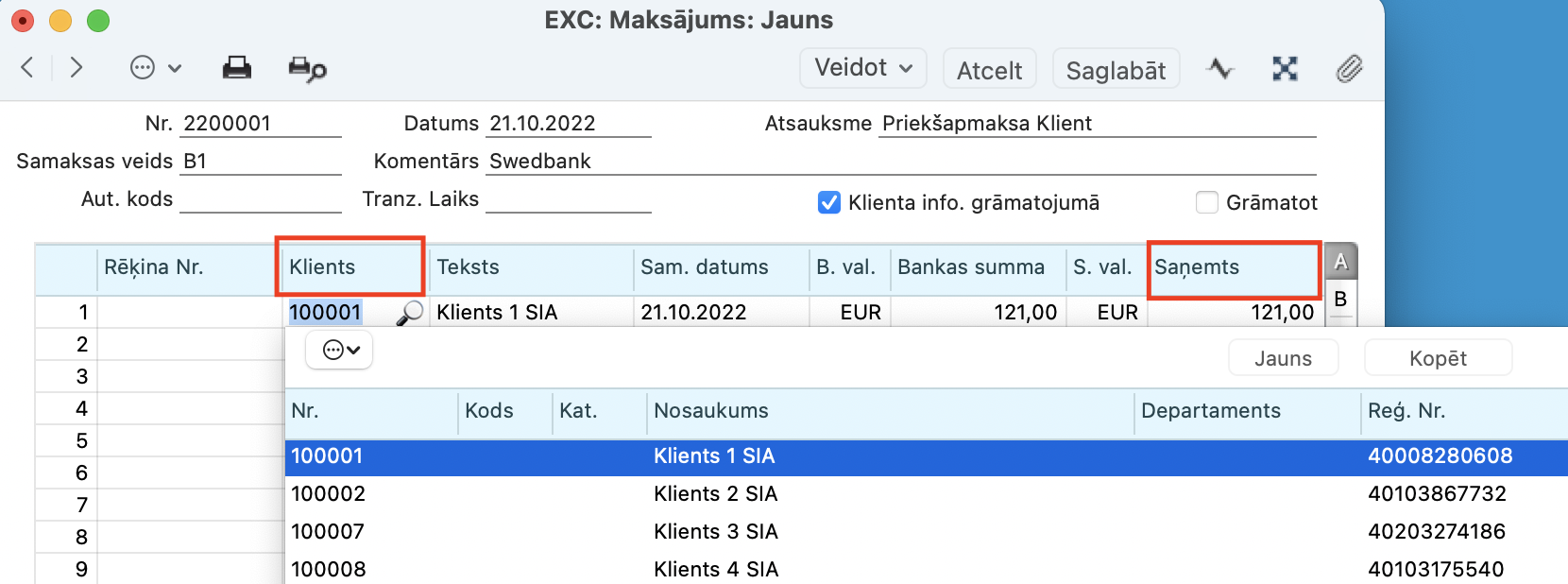Select Klients 2 SIA from list

pyautogui.click(x=715, y=494)
